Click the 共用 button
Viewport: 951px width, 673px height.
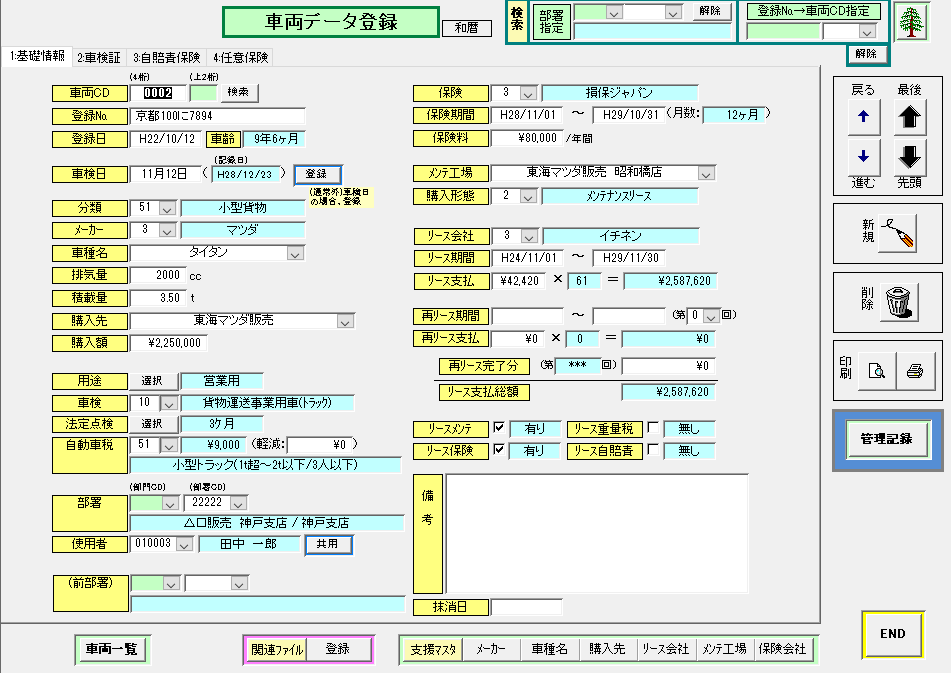tap(328, 544)
